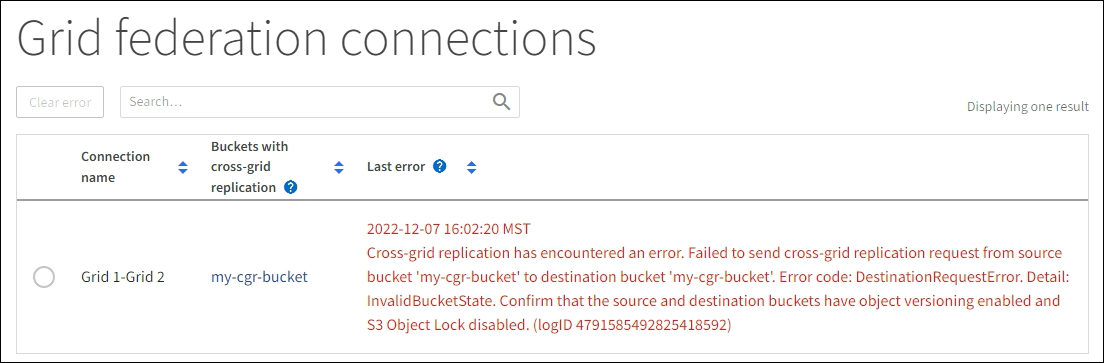Image resolution: width=1104 pixels, height=363 pixels.
Task: Select the Grid 1-Grid 2 connection name
Action: 123,276
